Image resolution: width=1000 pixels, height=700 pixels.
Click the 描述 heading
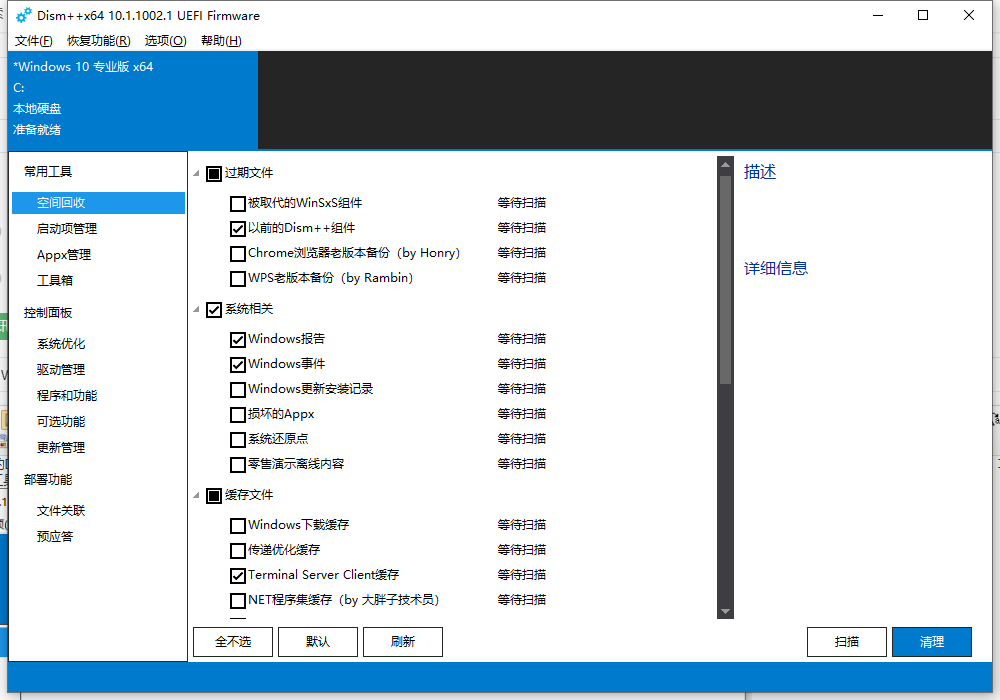760,172
